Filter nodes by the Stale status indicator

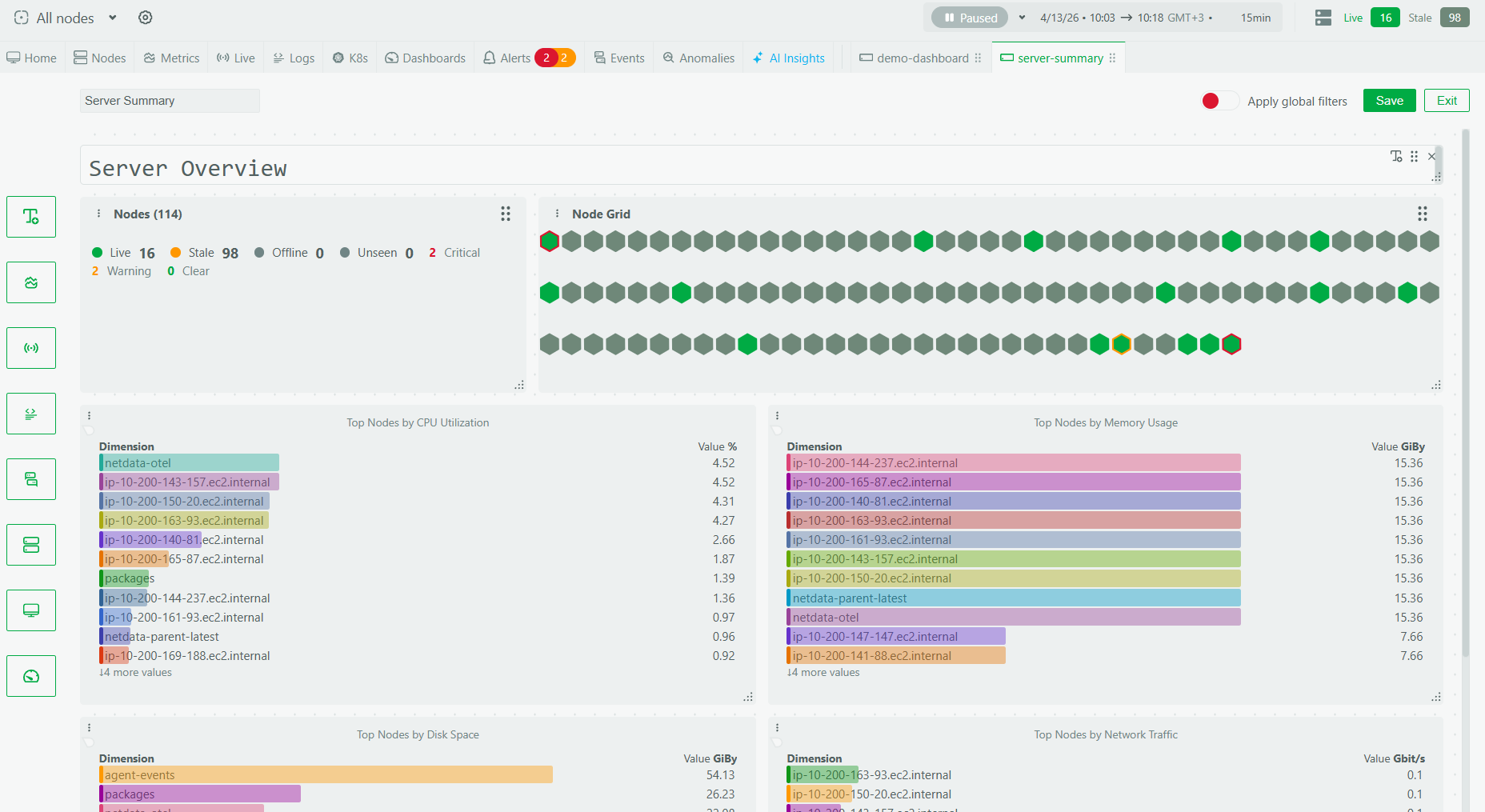coord(1455,17)
